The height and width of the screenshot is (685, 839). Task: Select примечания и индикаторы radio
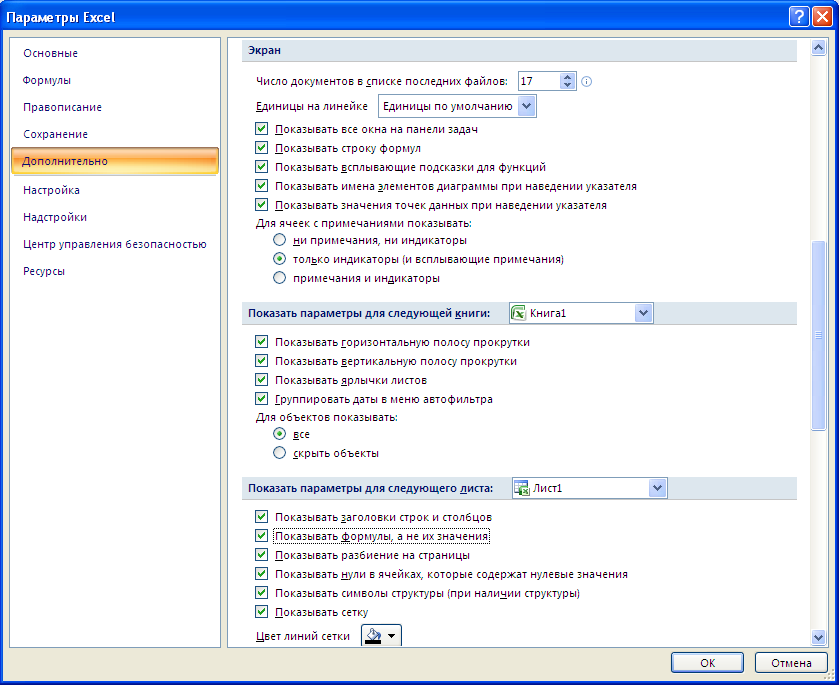click(279, 278)
